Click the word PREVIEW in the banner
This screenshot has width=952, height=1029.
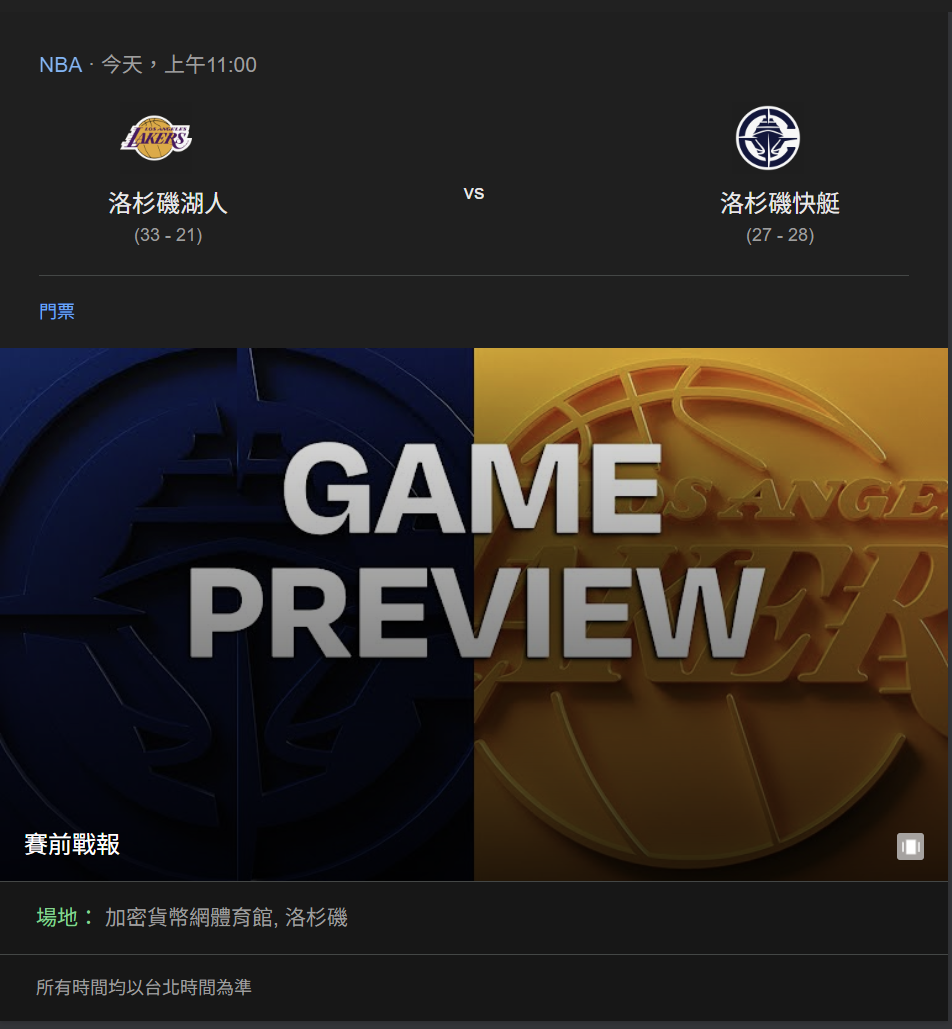(476, 614)
